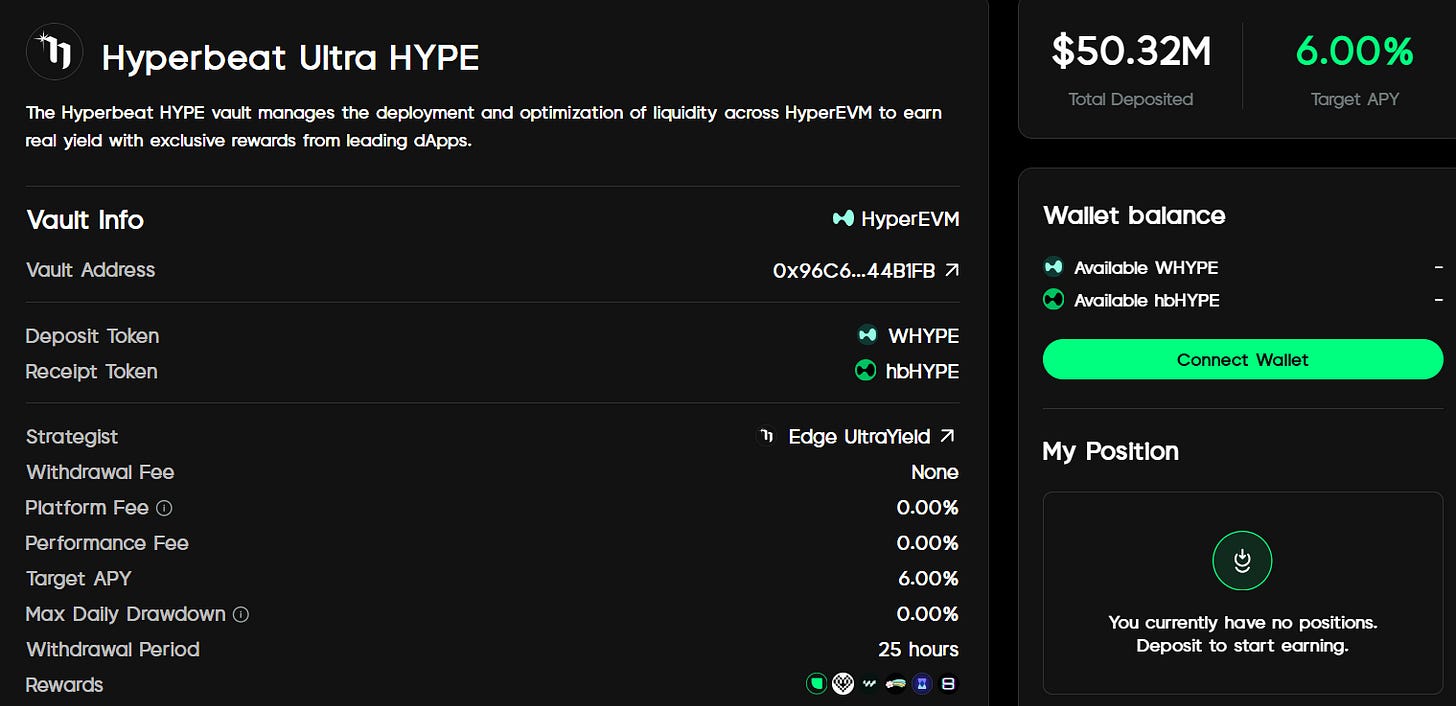This screenshot has width=1456, height=706.
Task: Click the Hyperbeat logo beside the vault title
Action: [55, 52]
